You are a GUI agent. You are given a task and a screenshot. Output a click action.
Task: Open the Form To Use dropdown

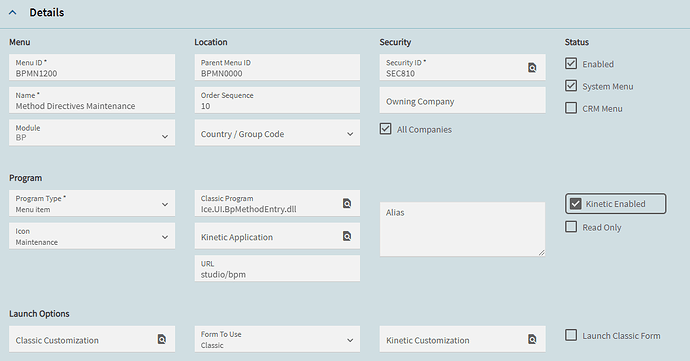pyautogui.click(x=277, y=339)
